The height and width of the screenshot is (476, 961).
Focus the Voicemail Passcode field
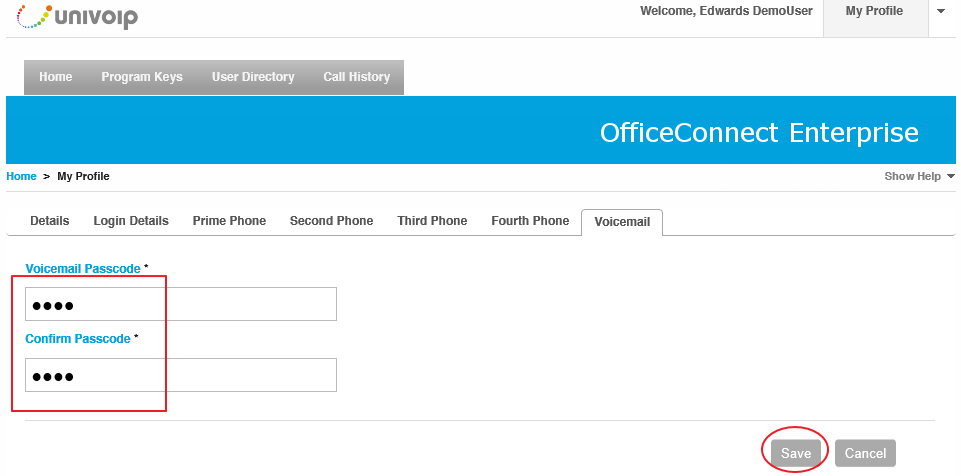(x=181, y=304)
